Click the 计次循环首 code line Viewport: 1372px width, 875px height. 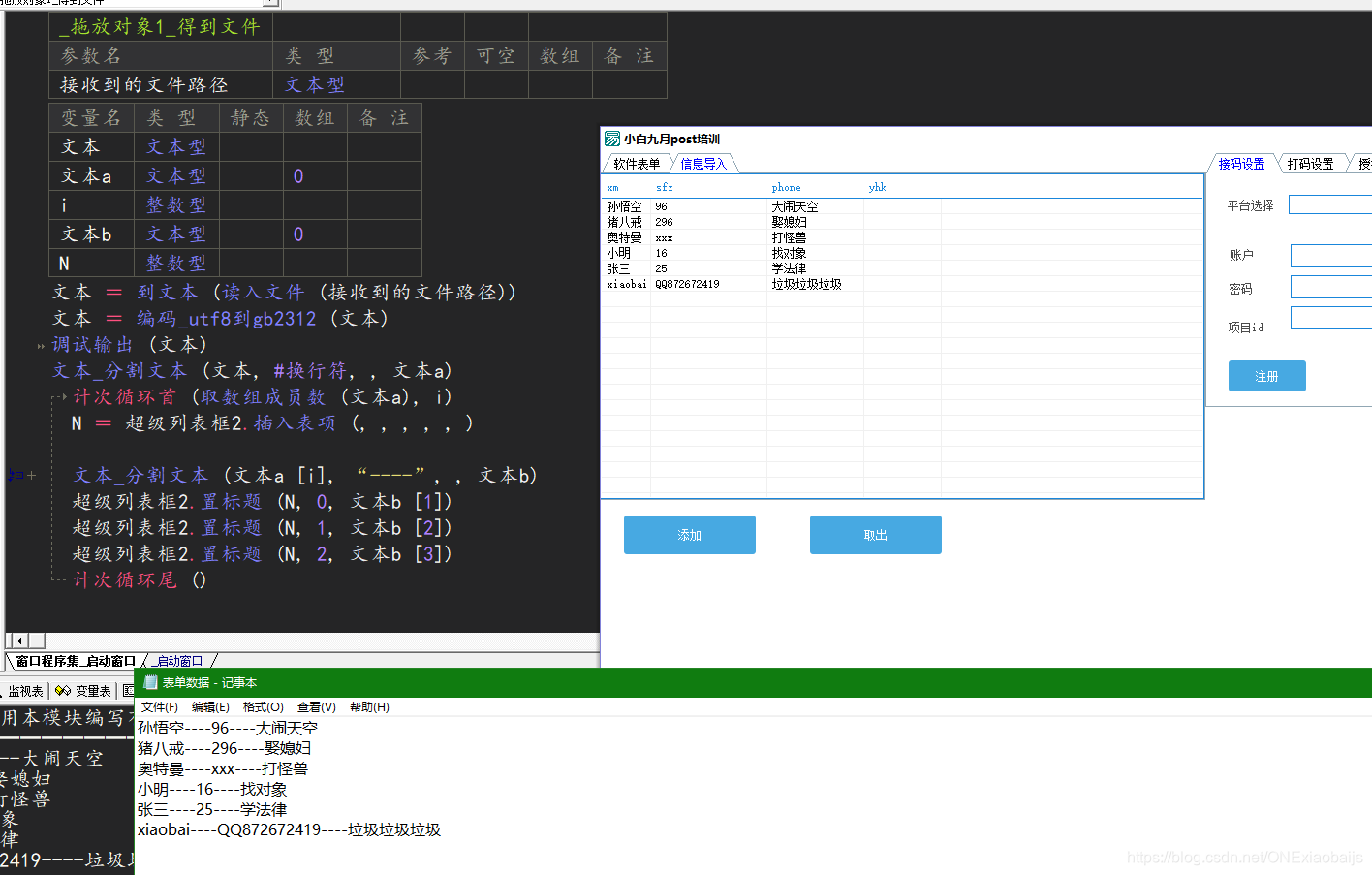[263, 397]
